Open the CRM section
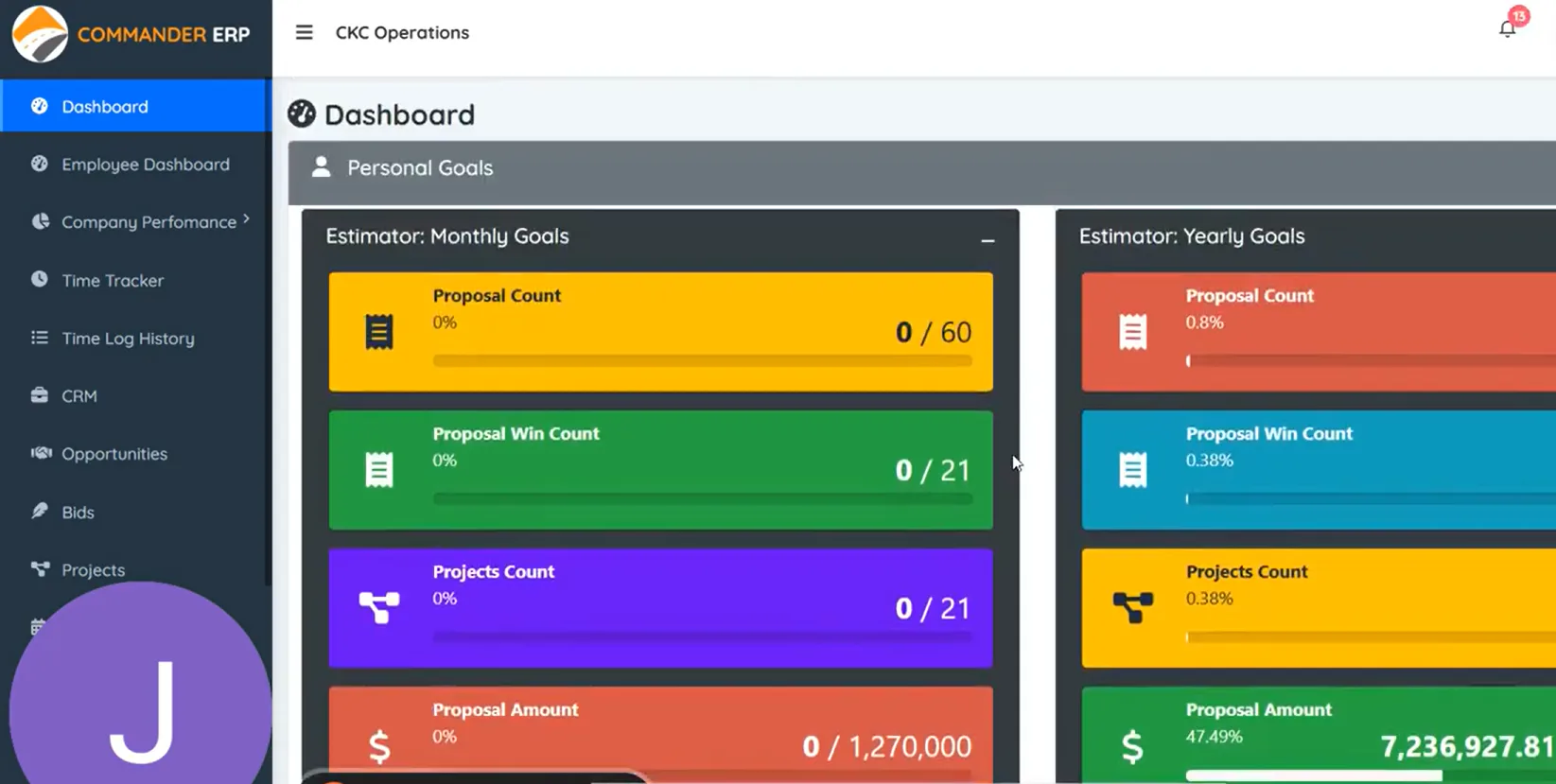The width and height of the screenshot is (1556, 784). tap(132, 395)
